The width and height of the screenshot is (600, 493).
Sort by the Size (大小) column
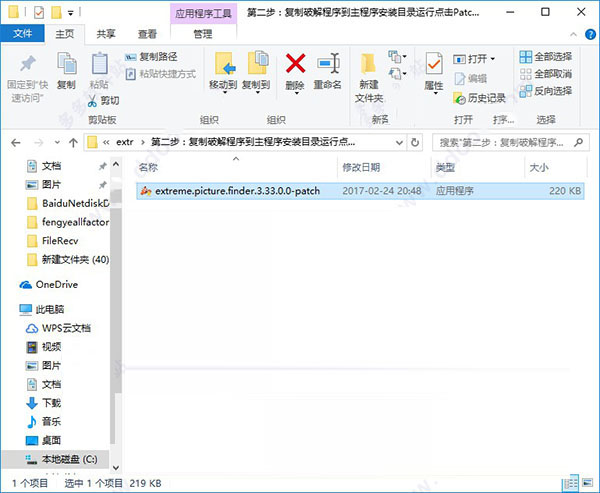click(539, 167)
